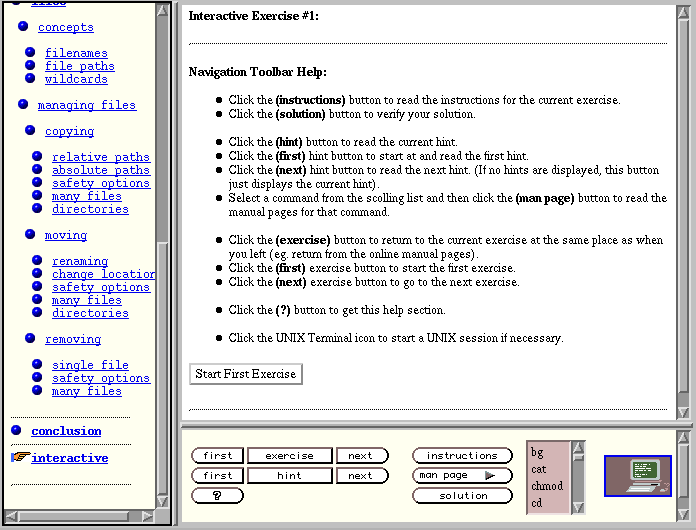
Task: Select chmod in the command list
Action: tap(546, 486)
